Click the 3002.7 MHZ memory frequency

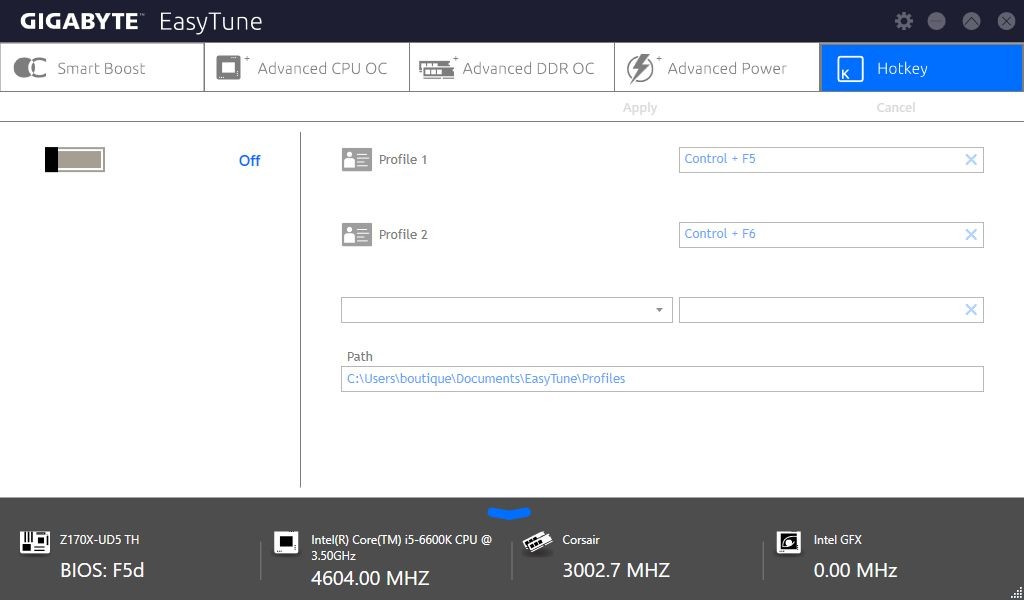click(x=616, y=571)
